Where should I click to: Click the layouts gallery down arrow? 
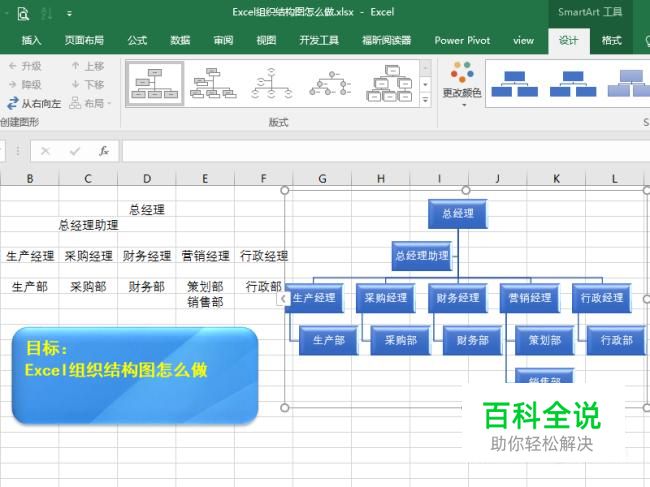[425, 85]
